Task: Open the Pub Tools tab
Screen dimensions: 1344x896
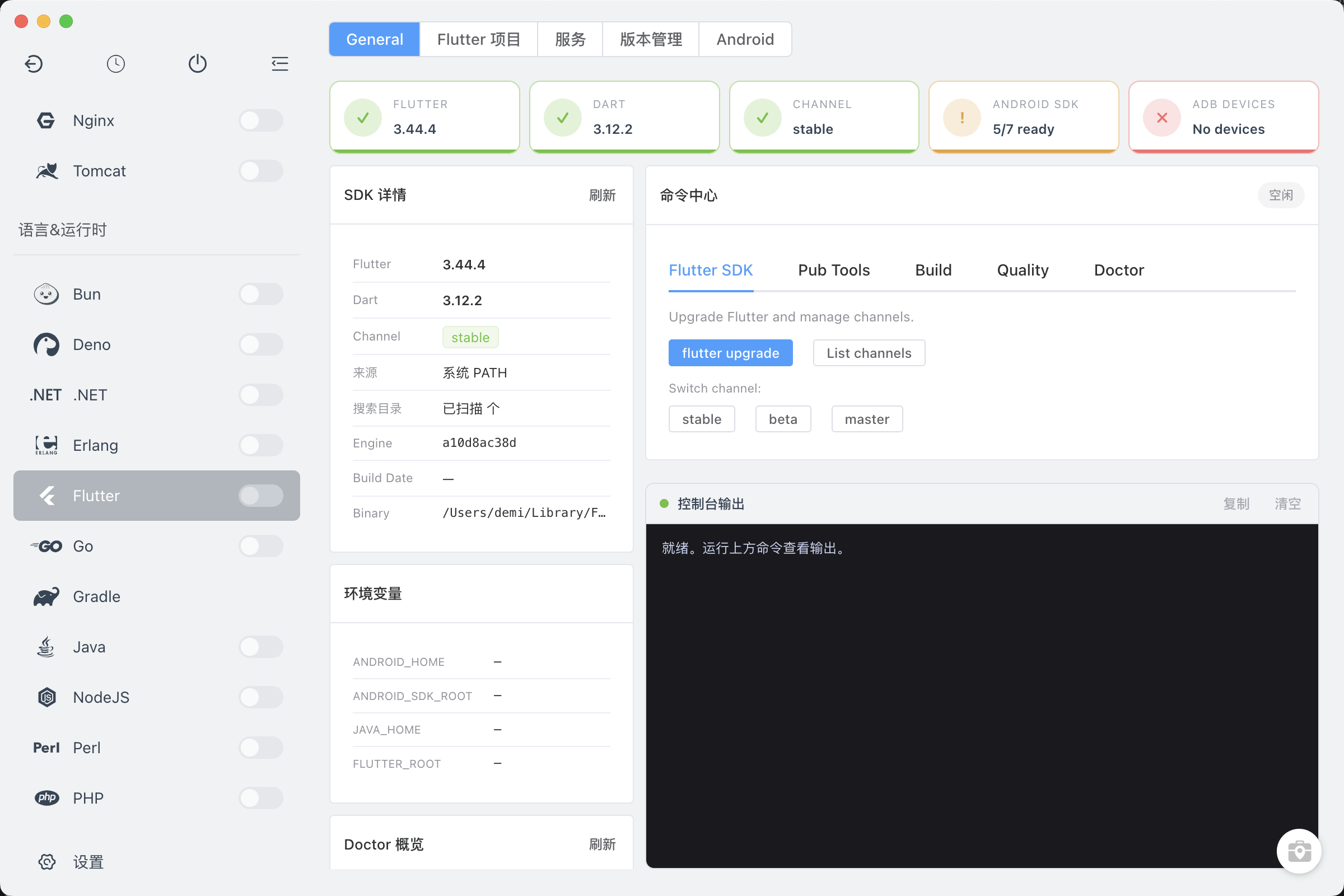Action: coord(834,270)
